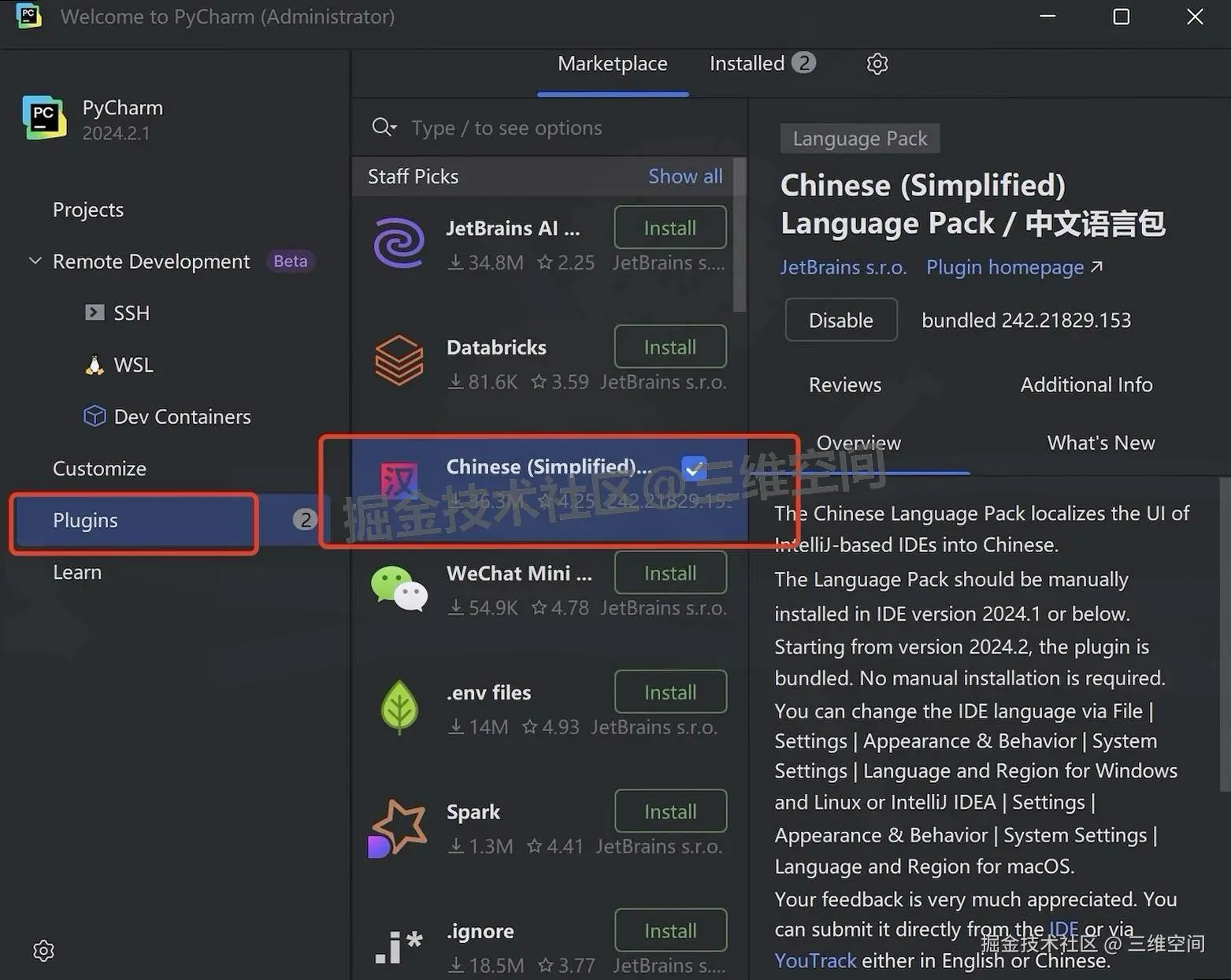Select the Chinese Language Pack icon

click(x=399, y=479)
